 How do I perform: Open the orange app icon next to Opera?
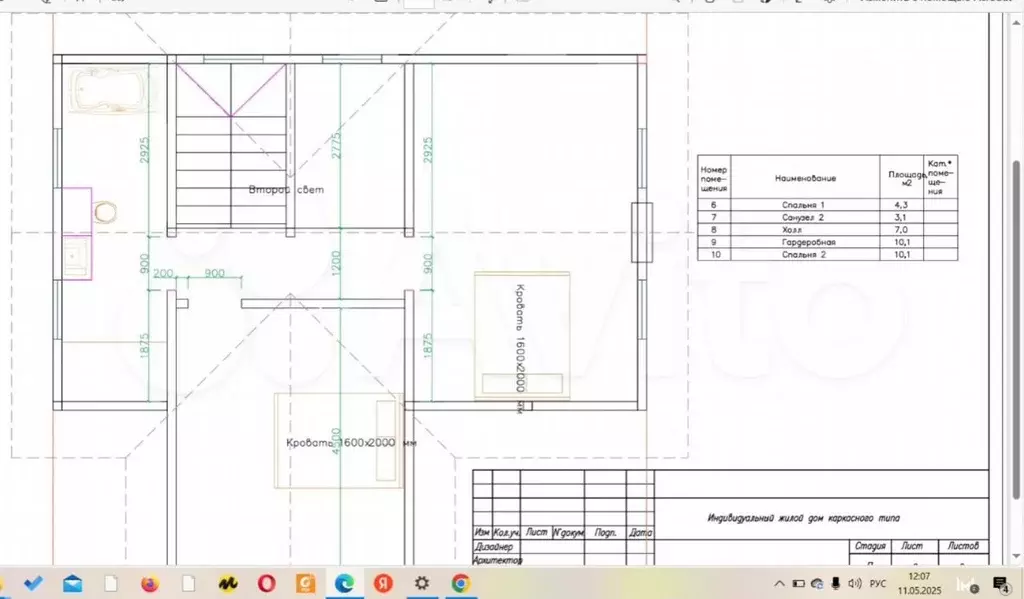[306, 583]
